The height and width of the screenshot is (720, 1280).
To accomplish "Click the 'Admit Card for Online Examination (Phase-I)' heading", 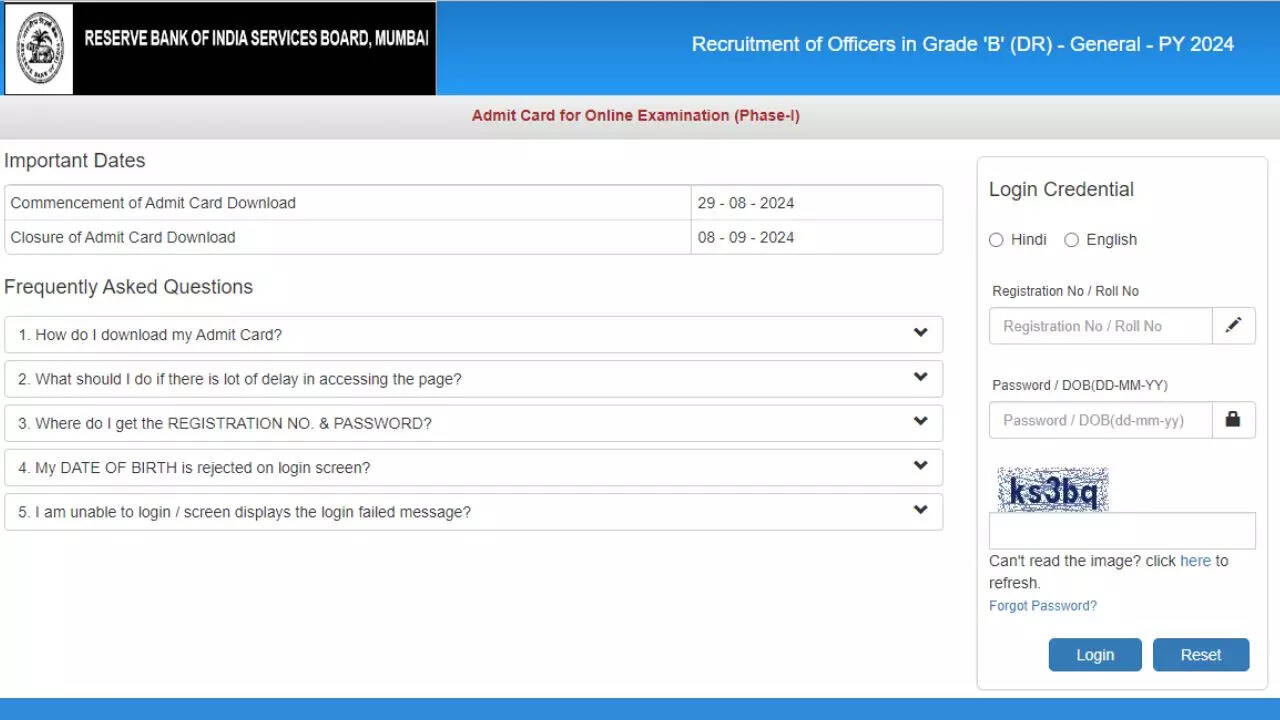I will (x=635, y=116).
